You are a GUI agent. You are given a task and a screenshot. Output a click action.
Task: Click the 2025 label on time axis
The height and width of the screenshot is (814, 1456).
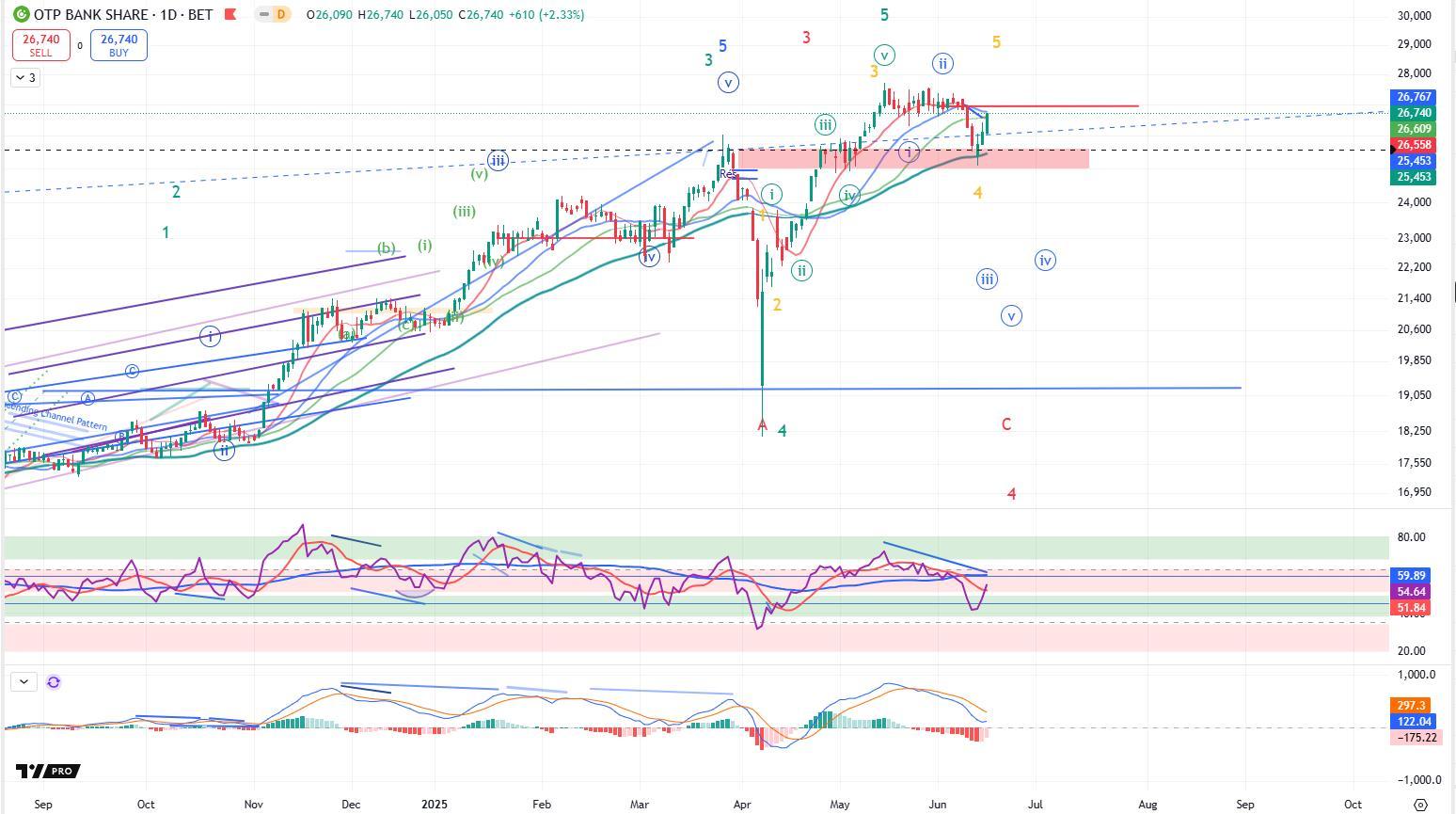[x=434, y=805]
